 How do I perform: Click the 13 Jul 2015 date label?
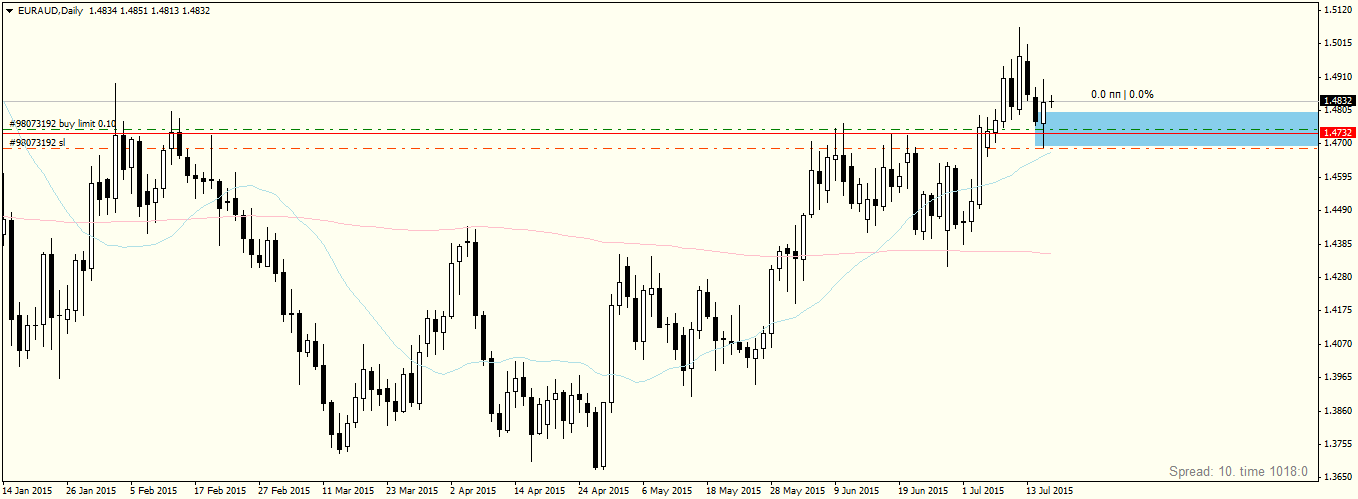click(1049, 491)
